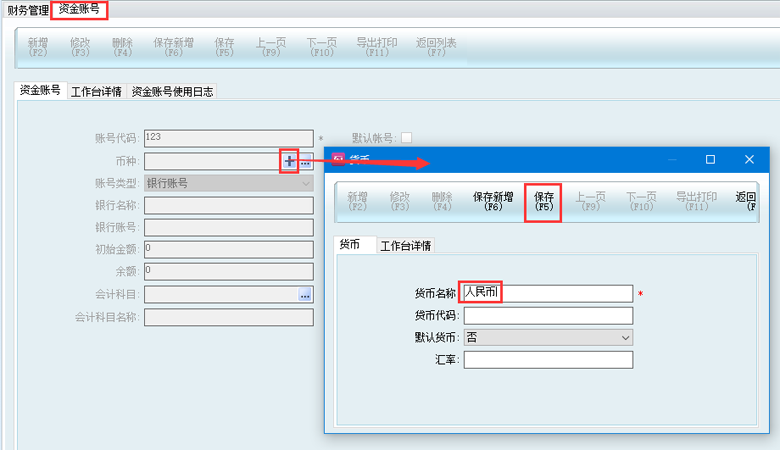Click the 银行名称 input field
Viewport: 780px width, 450px height.
(x=229, y=205)
